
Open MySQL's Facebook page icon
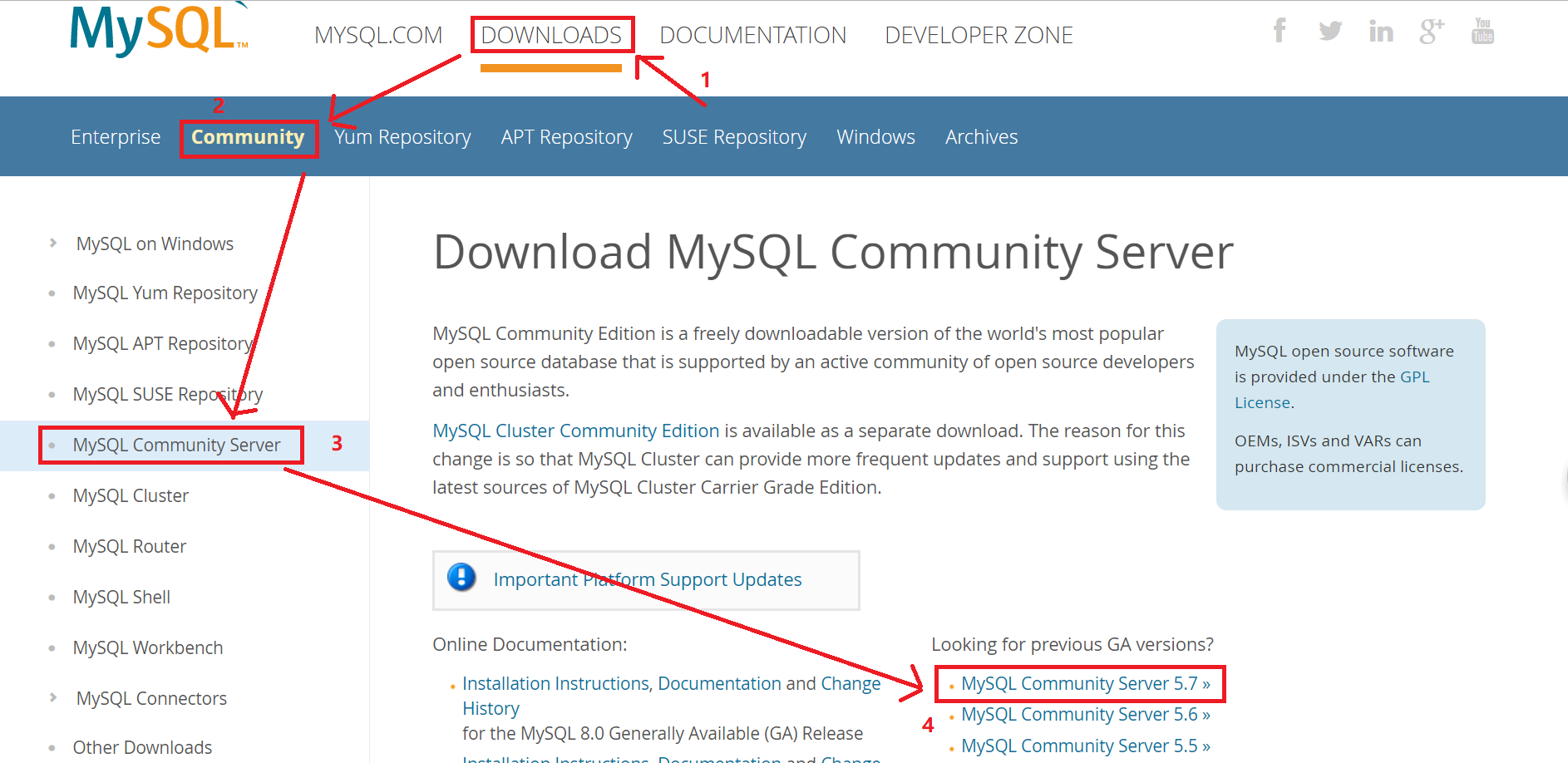1279,31
